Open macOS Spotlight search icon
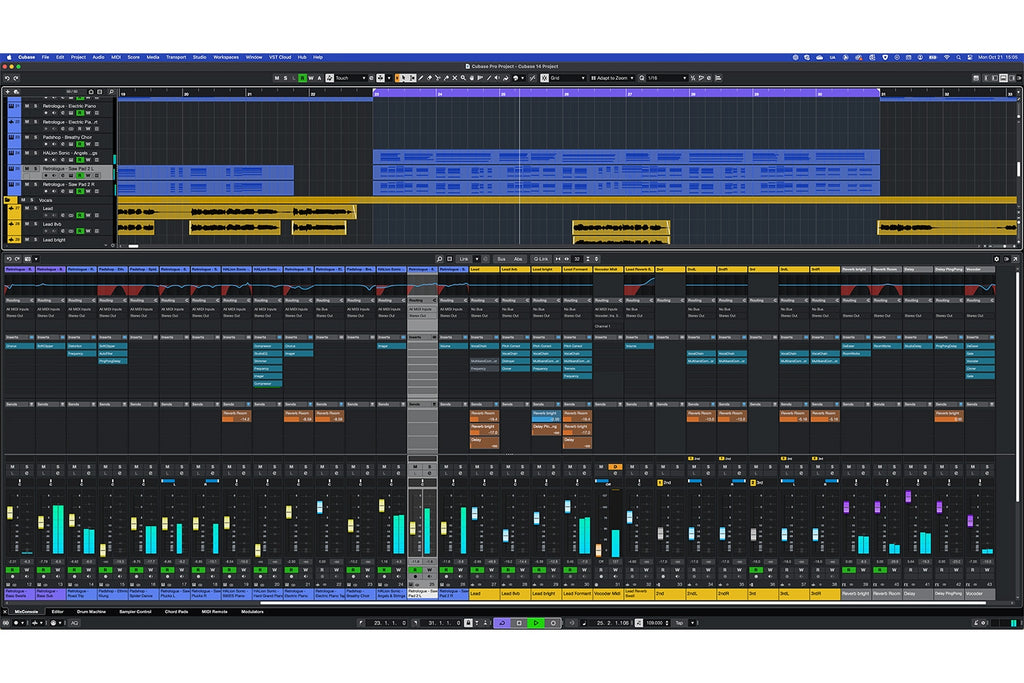1024x683 pixels. [x=958, y=57]
